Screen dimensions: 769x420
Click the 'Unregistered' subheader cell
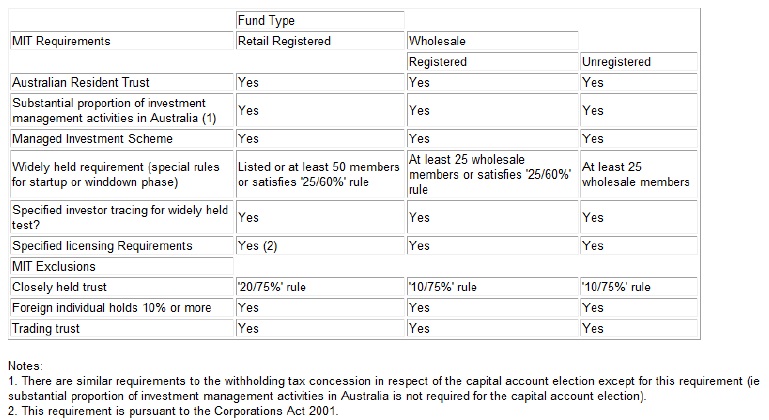pyautogui.click(x=639, y=62)
